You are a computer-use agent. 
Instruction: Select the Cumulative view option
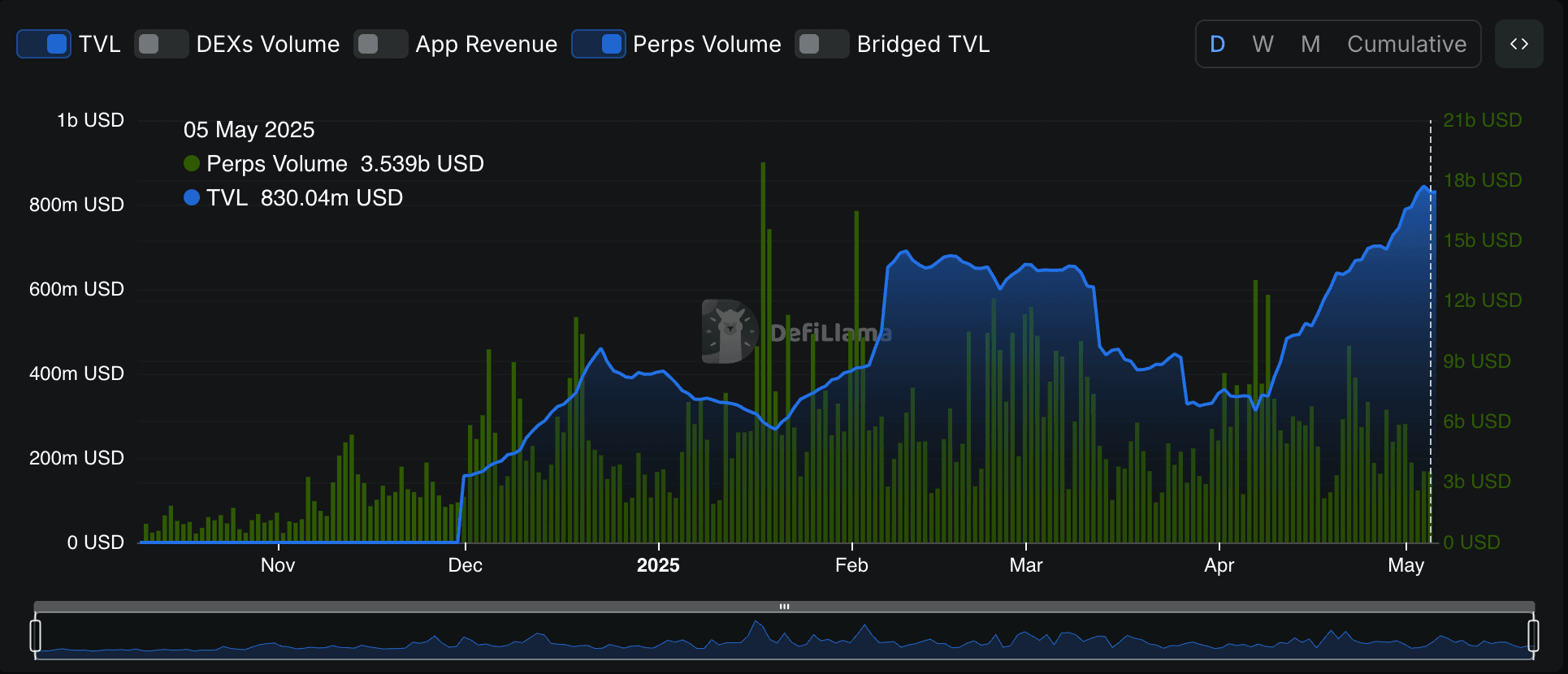[x=1406, y=44]
